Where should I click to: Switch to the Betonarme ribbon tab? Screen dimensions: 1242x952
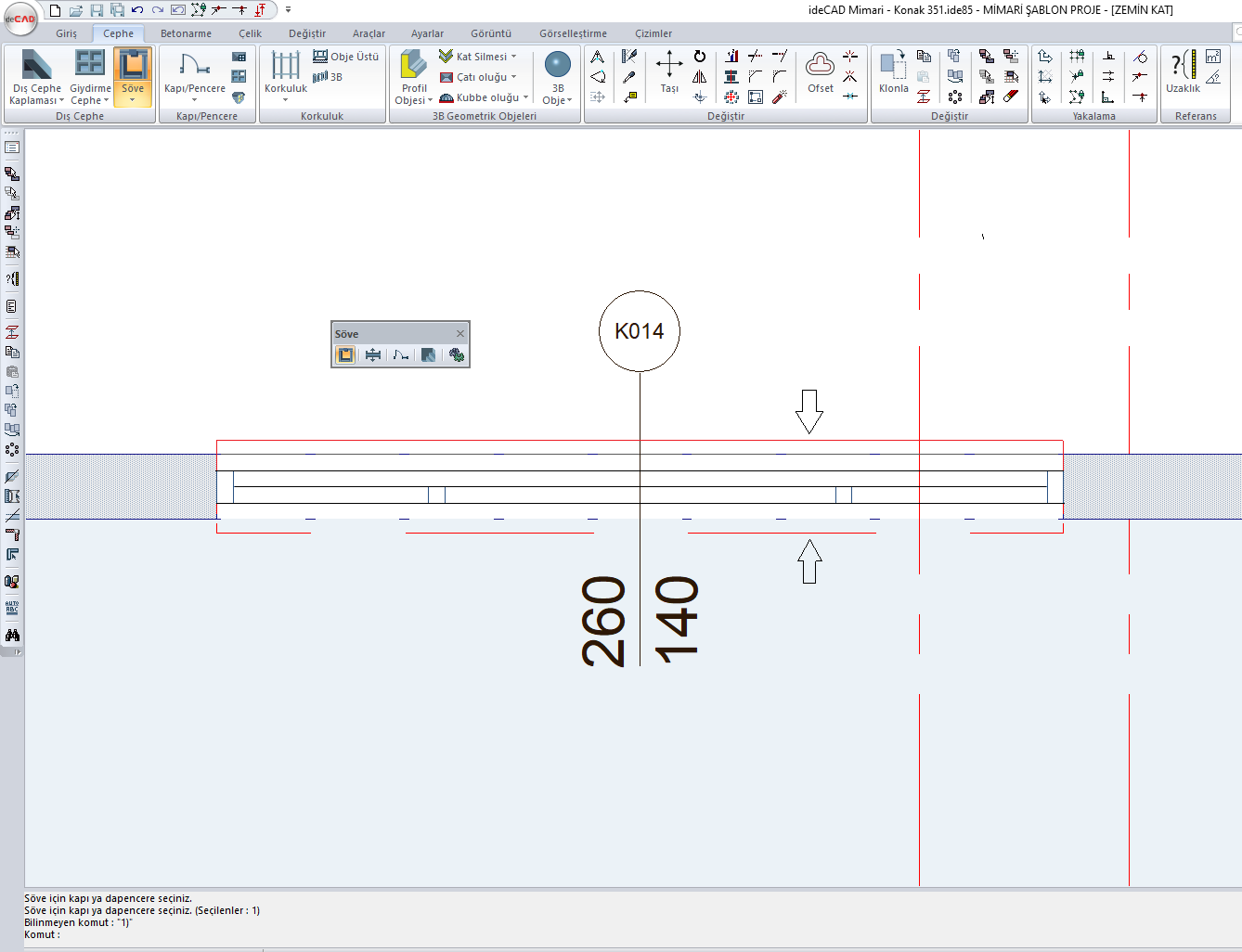186,33
